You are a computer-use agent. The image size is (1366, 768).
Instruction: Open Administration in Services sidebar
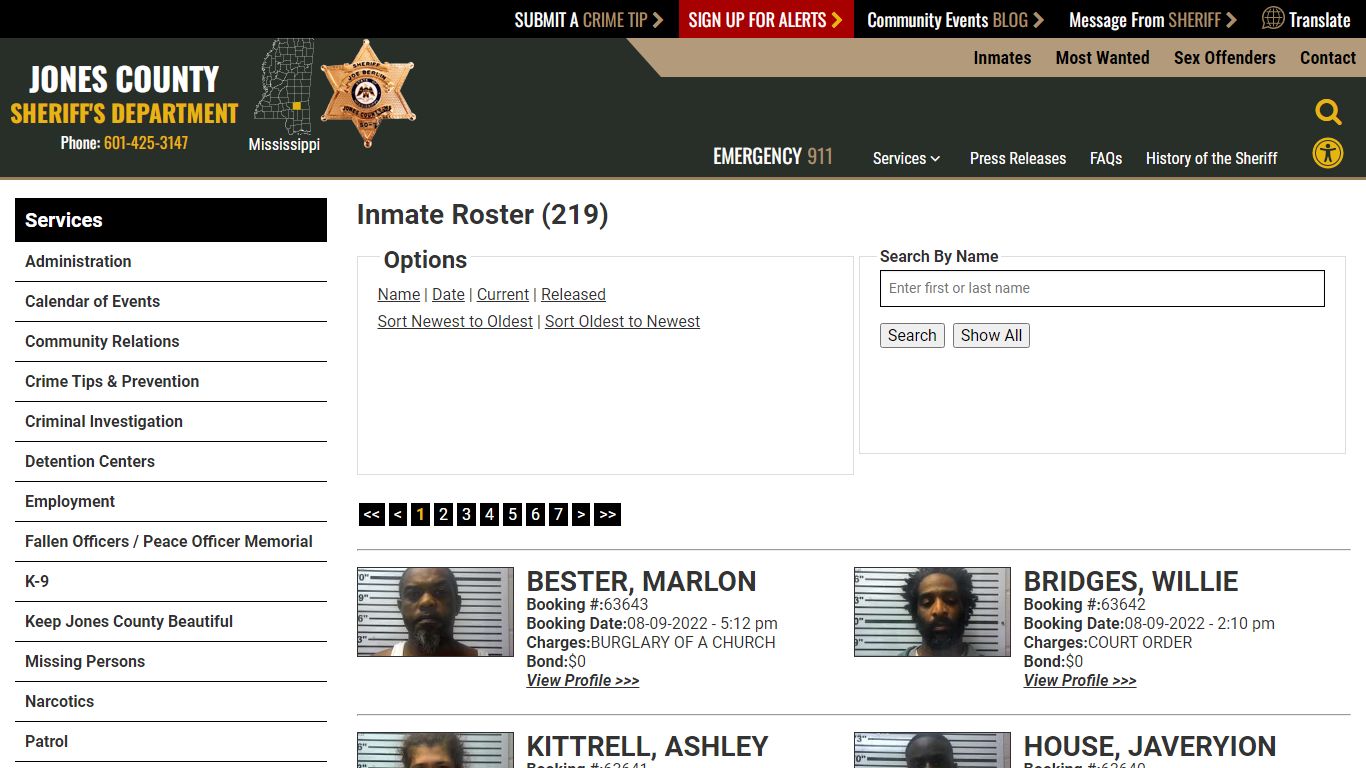pos(171,262)
